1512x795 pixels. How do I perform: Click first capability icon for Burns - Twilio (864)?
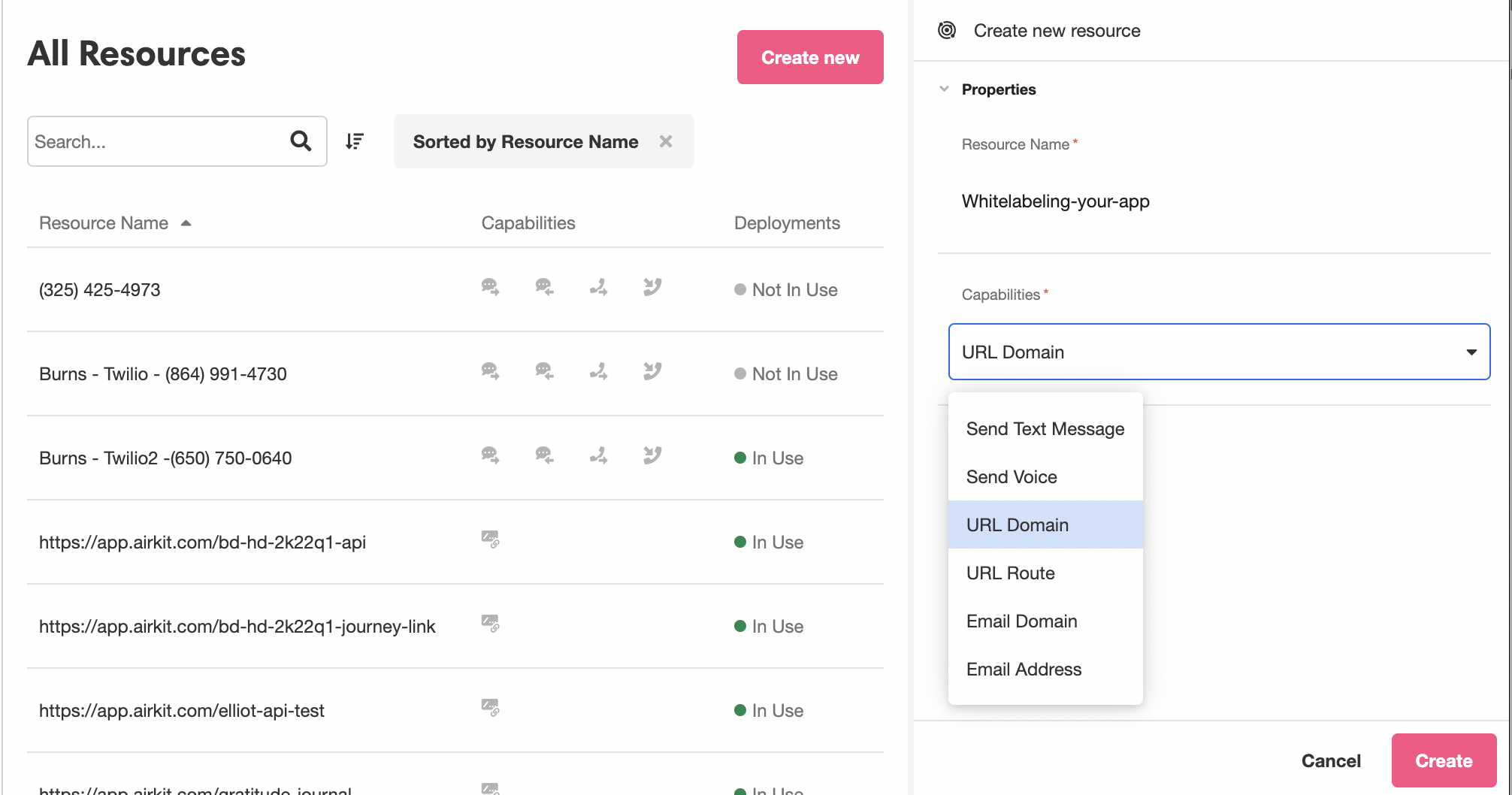pyautogui.click(x=490, y=371)
